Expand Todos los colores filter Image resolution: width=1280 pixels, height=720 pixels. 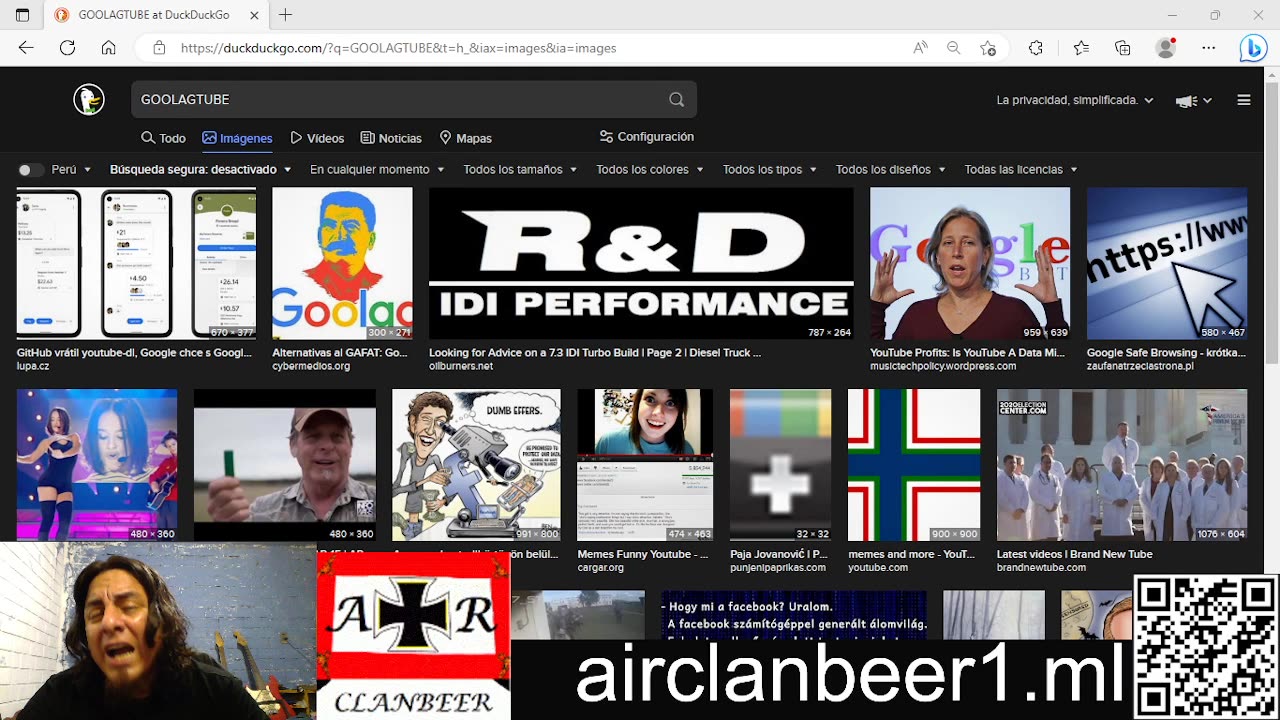(x=649, y=170)
